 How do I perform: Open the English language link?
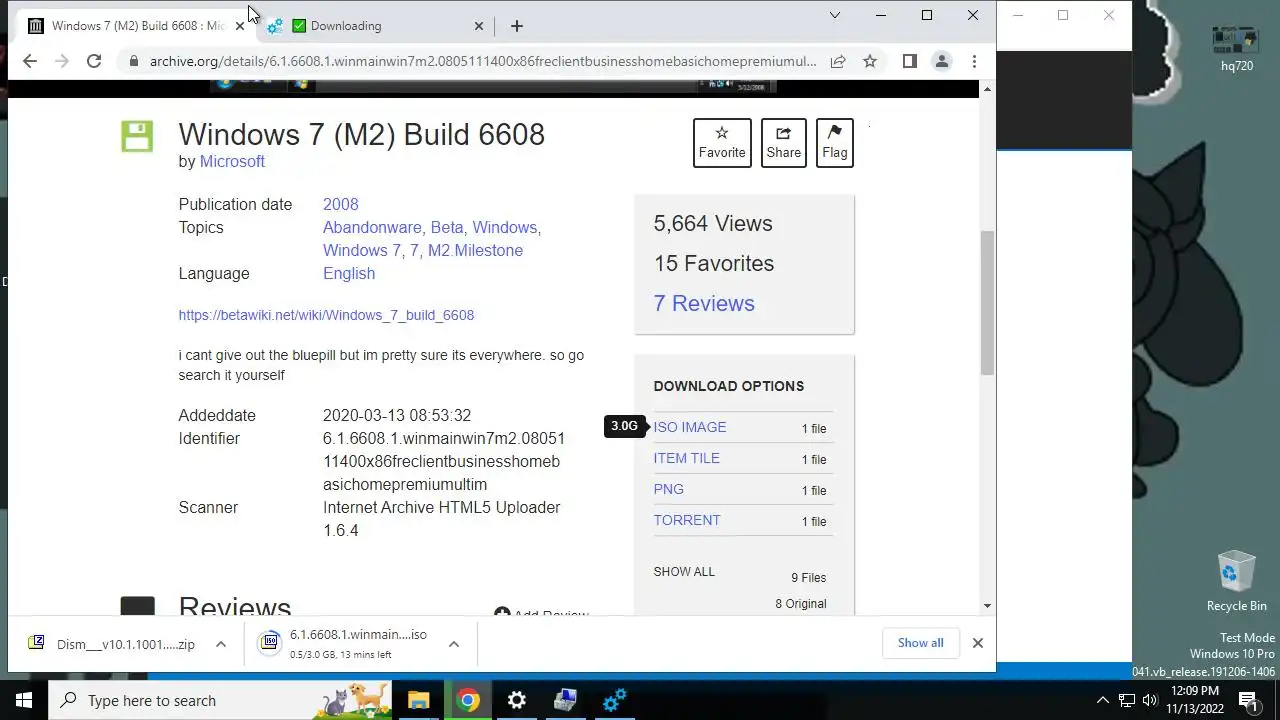(x=349, y=273)
